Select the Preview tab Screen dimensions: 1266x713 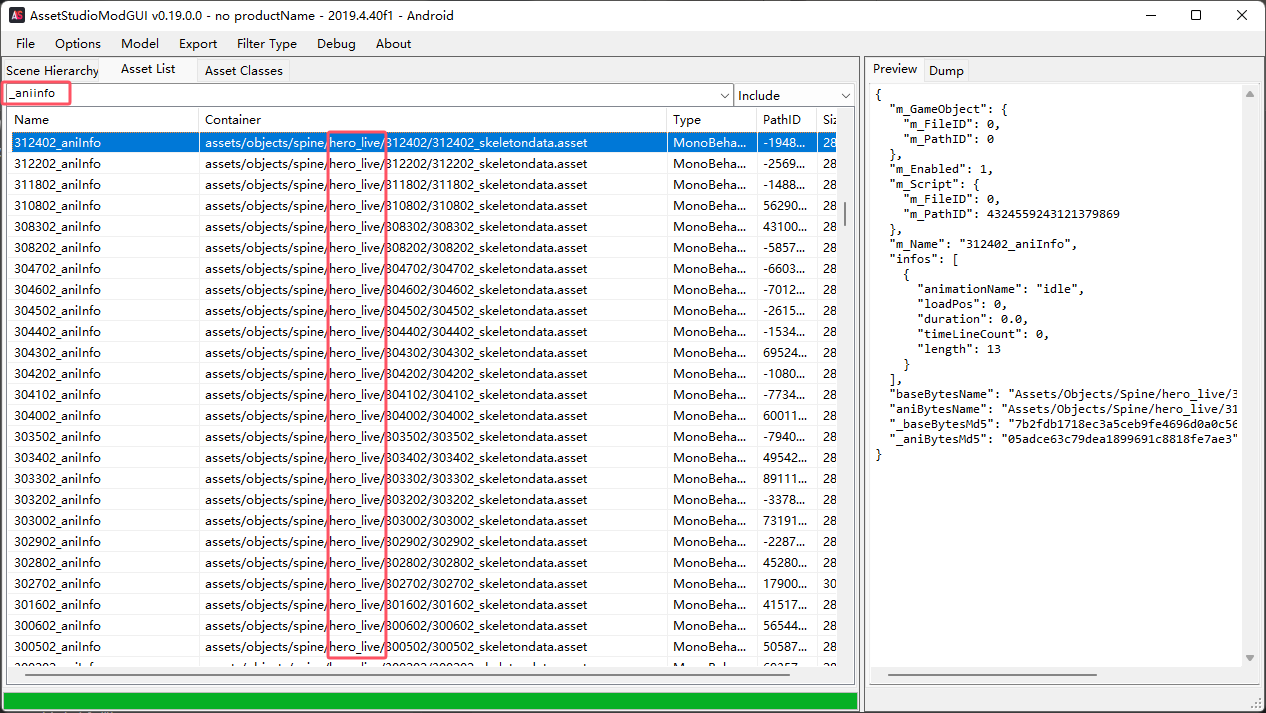[895, 69]
